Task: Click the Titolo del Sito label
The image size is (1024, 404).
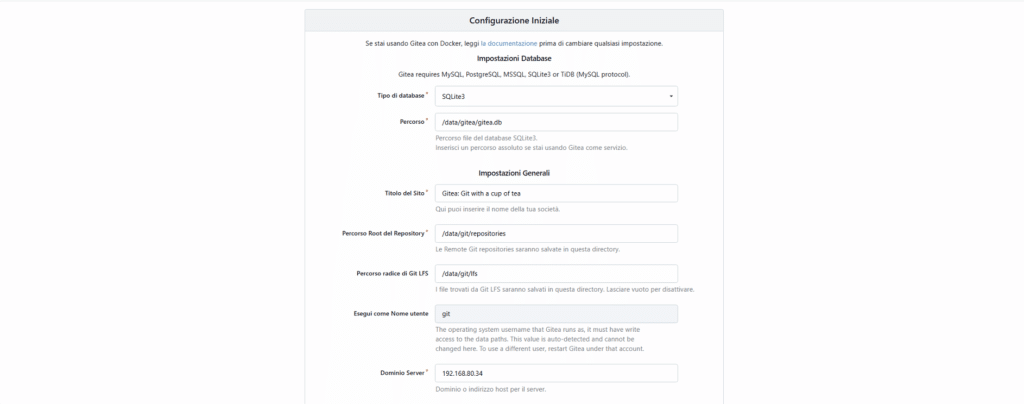Action: pyautogui.click(x=405, y=193)
